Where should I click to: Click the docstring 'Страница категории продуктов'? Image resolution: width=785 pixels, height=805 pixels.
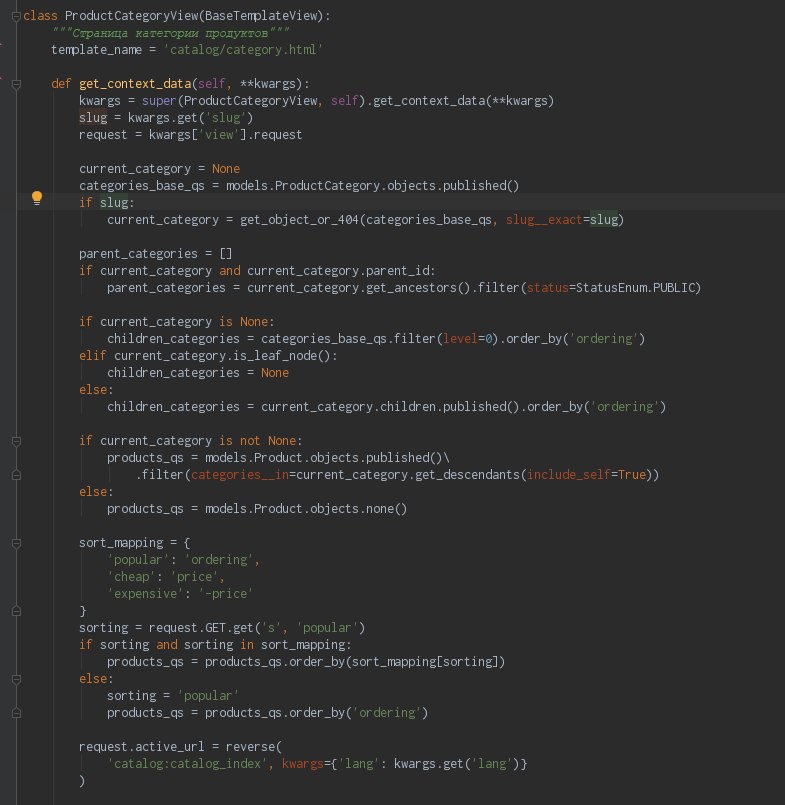(x=170, y=33)
